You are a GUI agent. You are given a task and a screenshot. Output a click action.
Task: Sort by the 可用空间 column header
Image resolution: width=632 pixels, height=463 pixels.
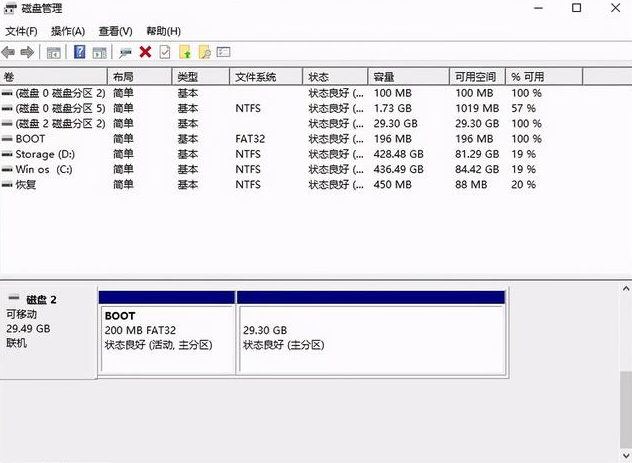[x=478, y=77]
